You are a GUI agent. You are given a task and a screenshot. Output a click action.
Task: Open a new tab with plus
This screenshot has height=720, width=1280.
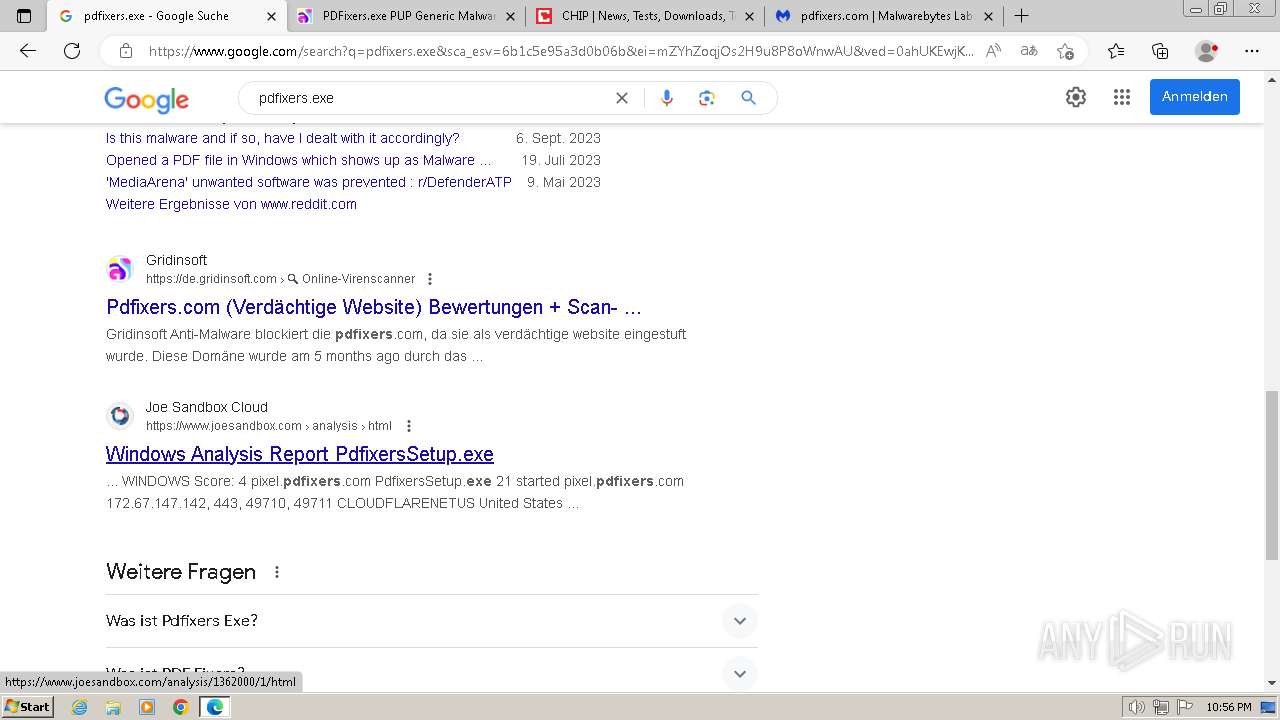point(1021,16)
